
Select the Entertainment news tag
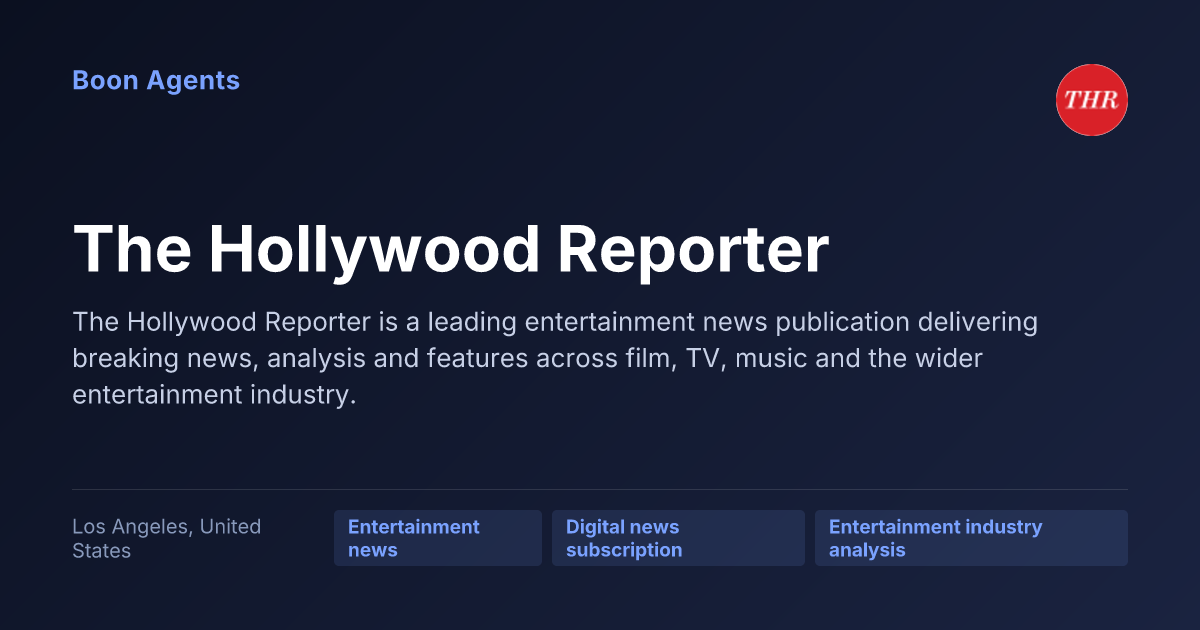(x=438, y=538)
